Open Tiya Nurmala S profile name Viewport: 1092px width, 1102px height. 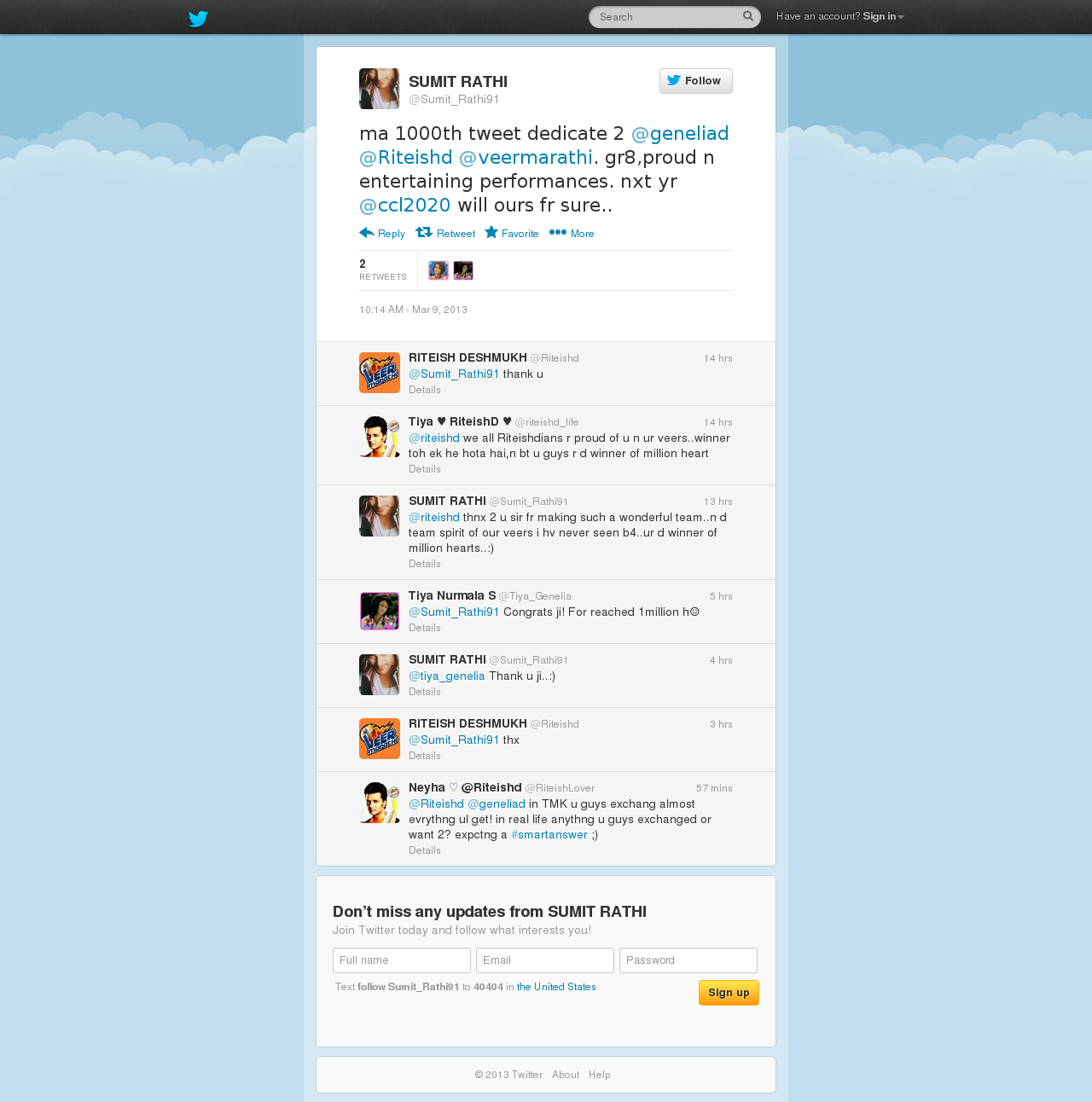(x=452, y=596)
